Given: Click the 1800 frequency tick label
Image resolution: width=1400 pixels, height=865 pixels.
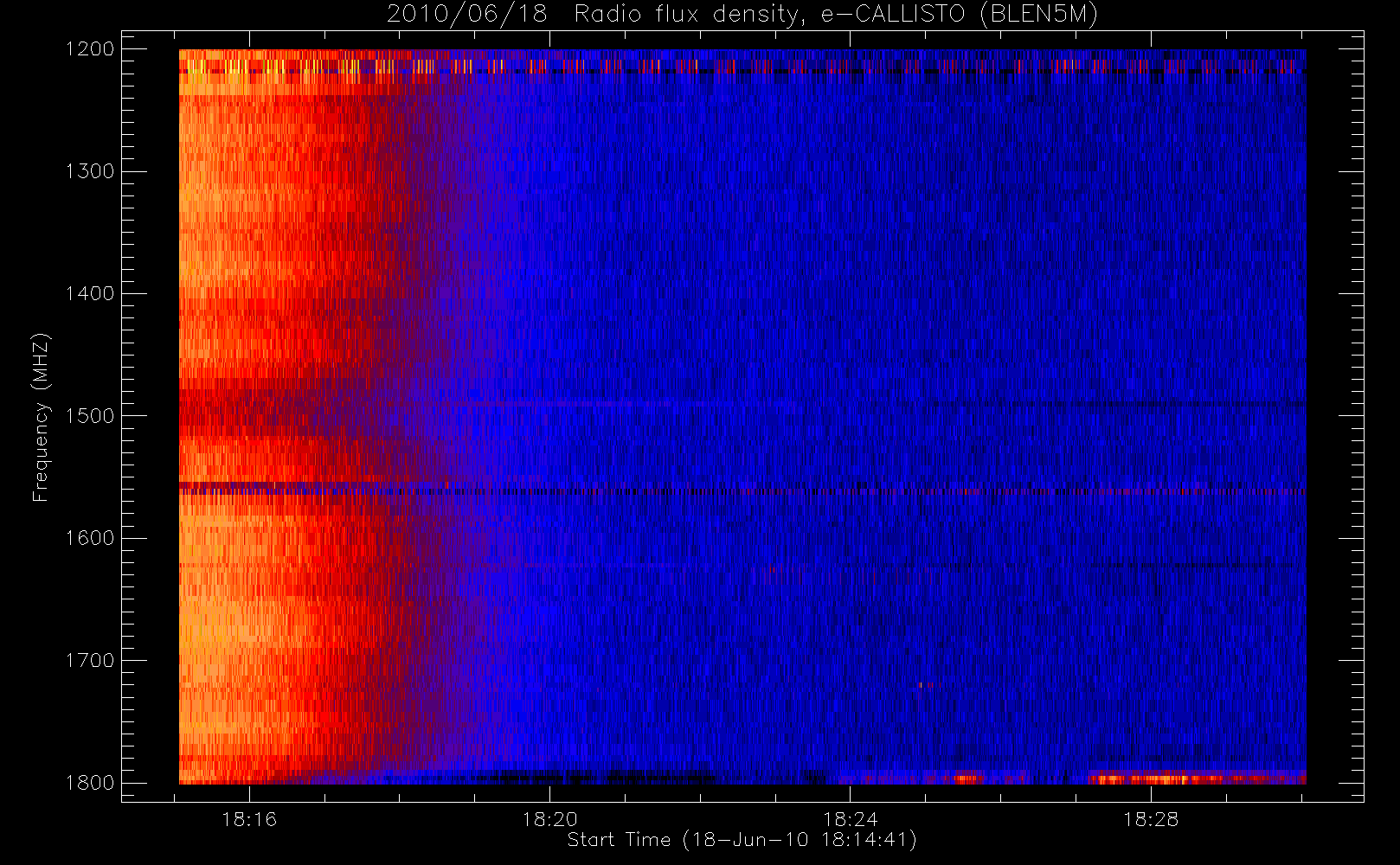Looking at the screenshot, I should 90,783.
